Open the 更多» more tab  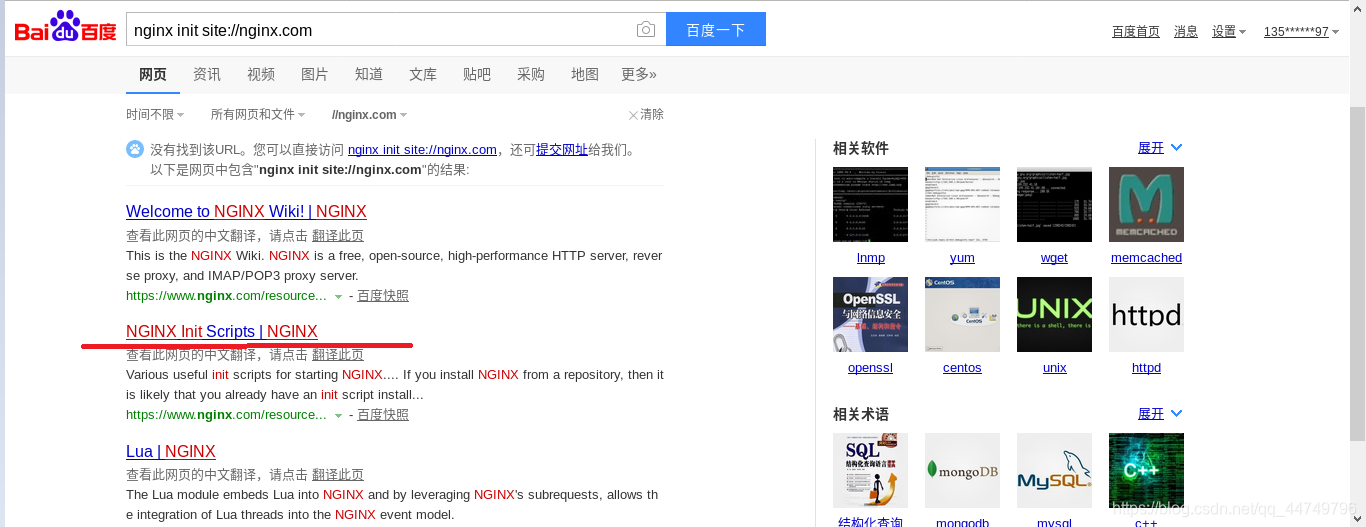(x=639, y=74)
